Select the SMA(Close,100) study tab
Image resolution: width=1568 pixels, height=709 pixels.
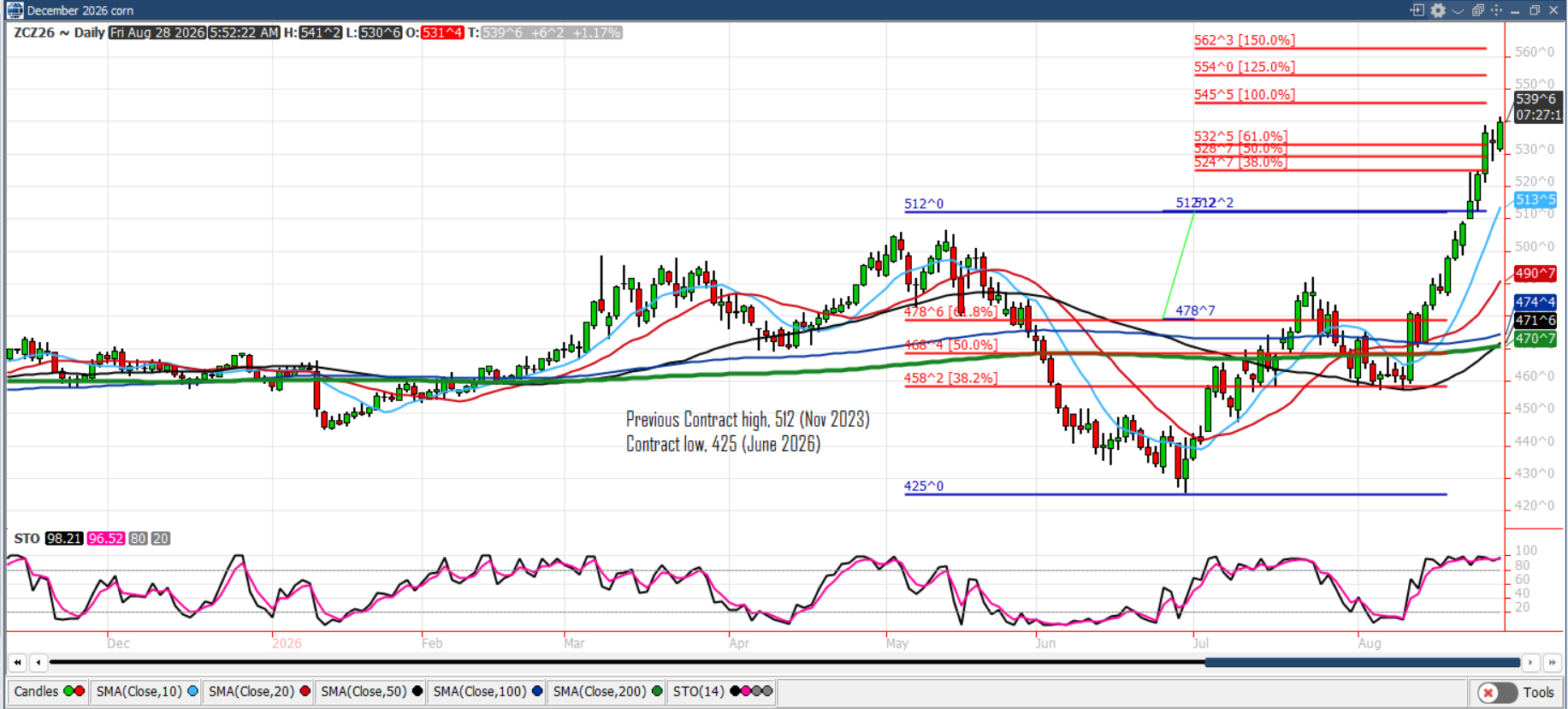pyautogui.click(x=487, y=691)
